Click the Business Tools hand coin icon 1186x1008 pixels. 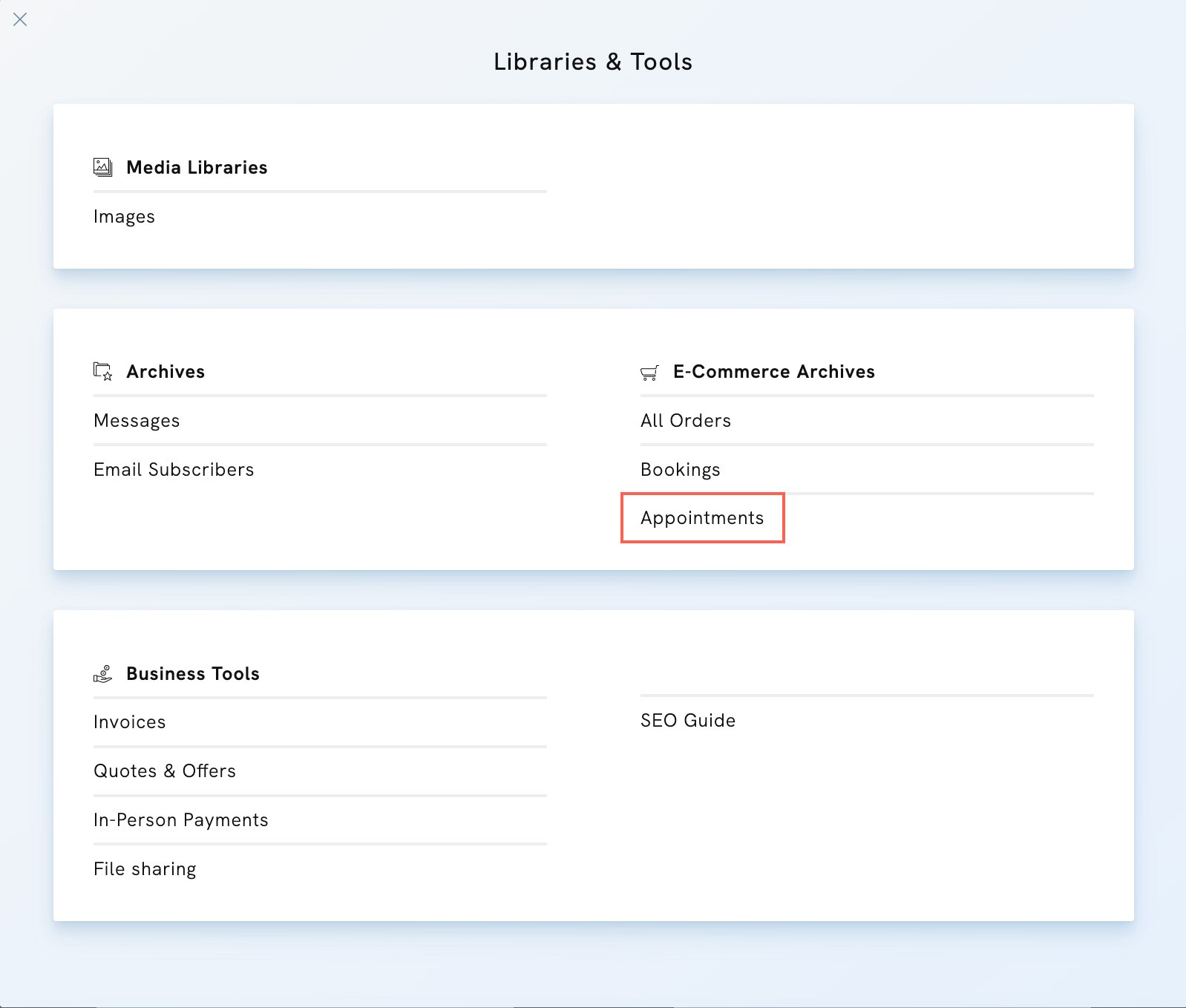tap(102, 673)
